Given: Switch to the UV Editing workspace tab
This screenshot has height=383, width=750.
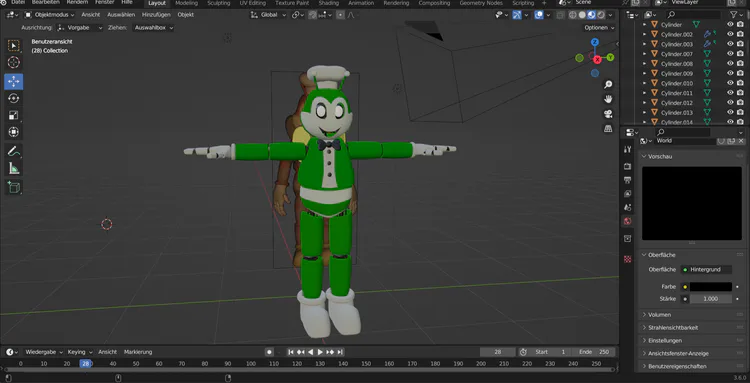Looking at the screenshot, I should click(253, 3).
